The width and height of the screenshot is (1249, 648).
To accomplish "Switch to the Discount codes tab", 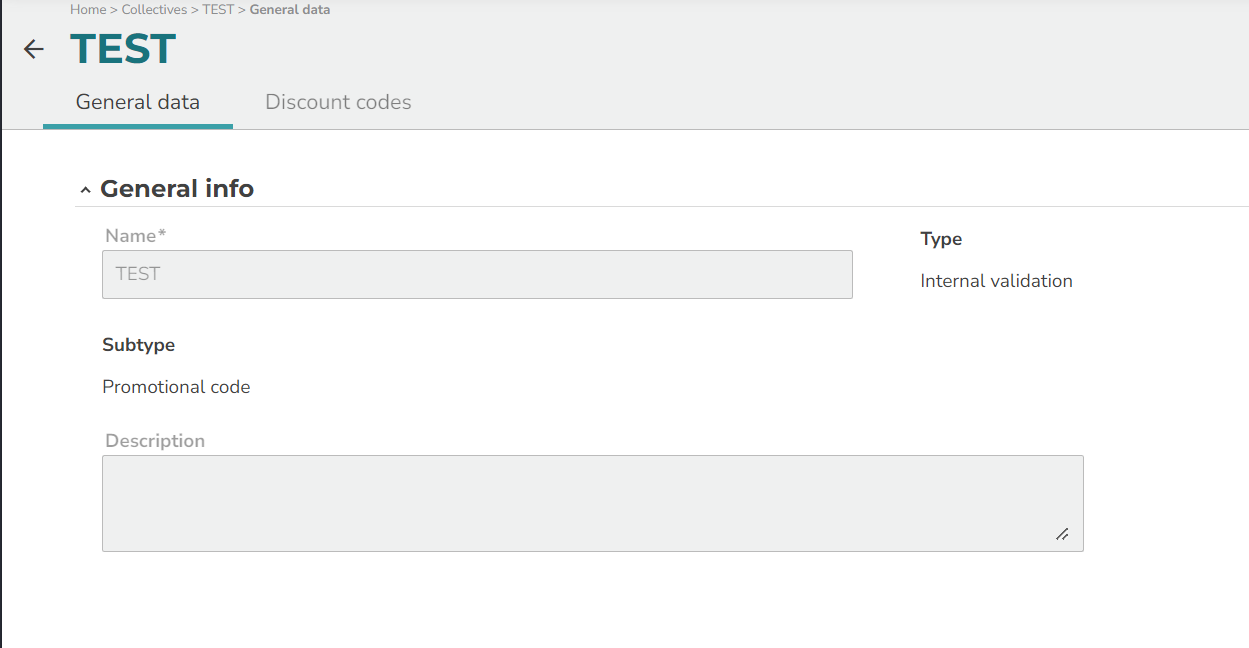I will [x=338, y=102].
